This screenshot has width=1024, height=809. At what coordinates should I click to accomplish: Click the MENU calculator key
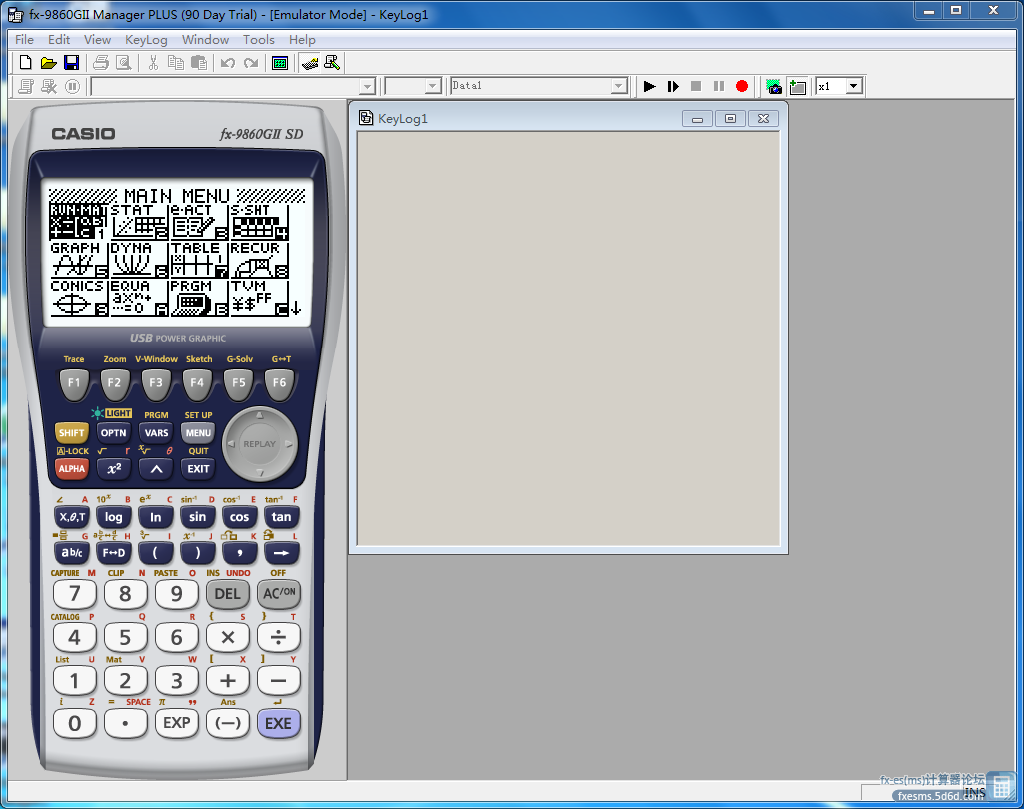[199, 432]
